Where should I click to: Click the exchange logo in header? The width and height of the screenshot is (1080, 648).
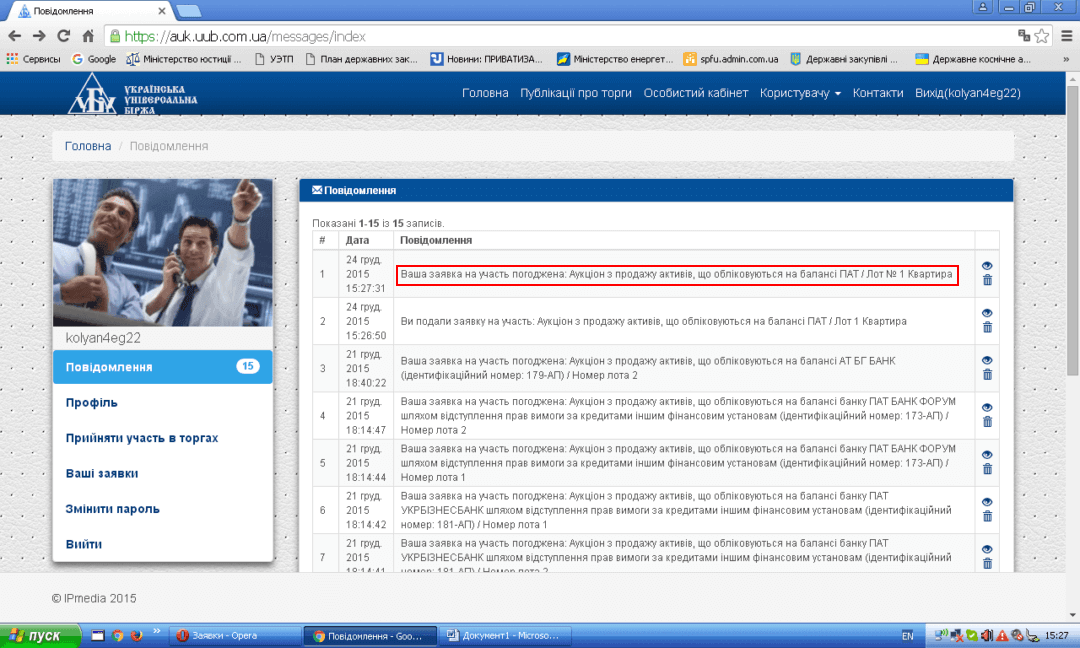pos(133,93)
